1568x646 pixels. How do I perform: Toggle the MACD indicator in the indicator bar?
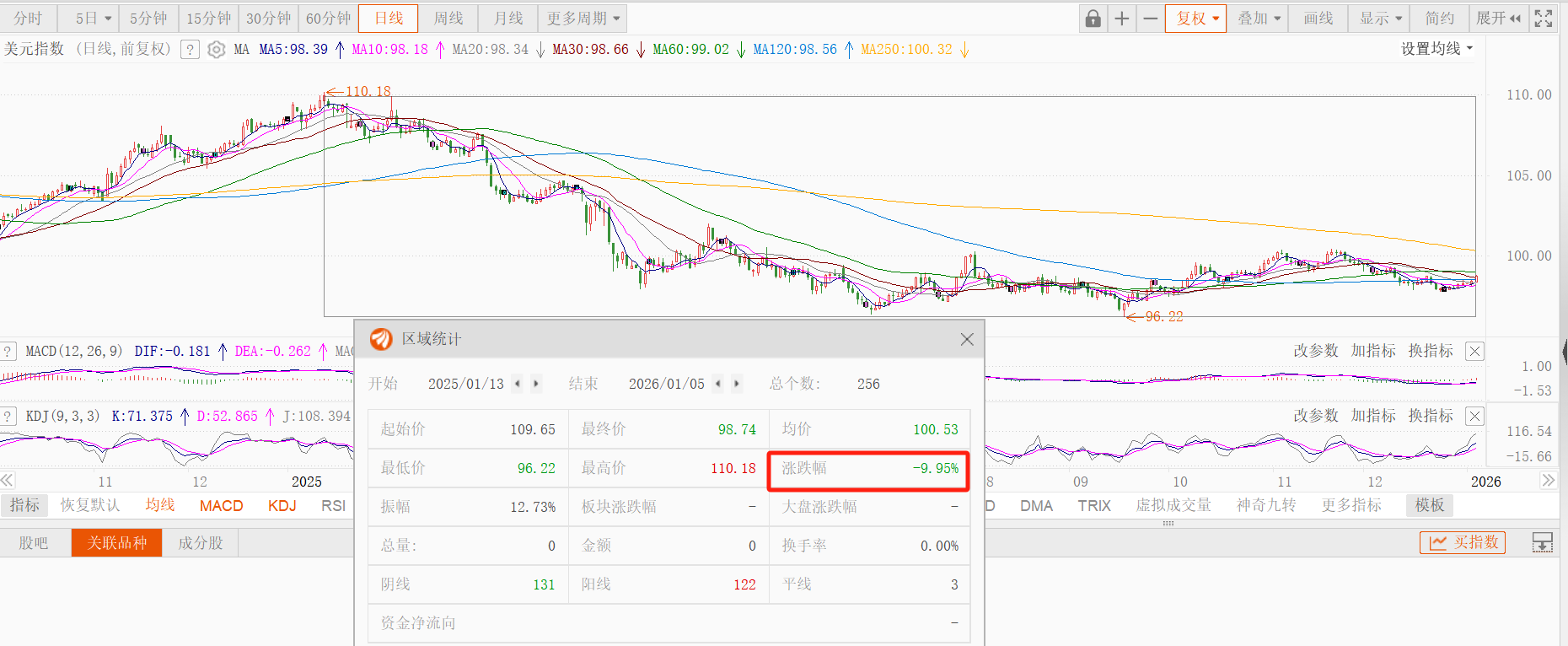tap(221, 505)
